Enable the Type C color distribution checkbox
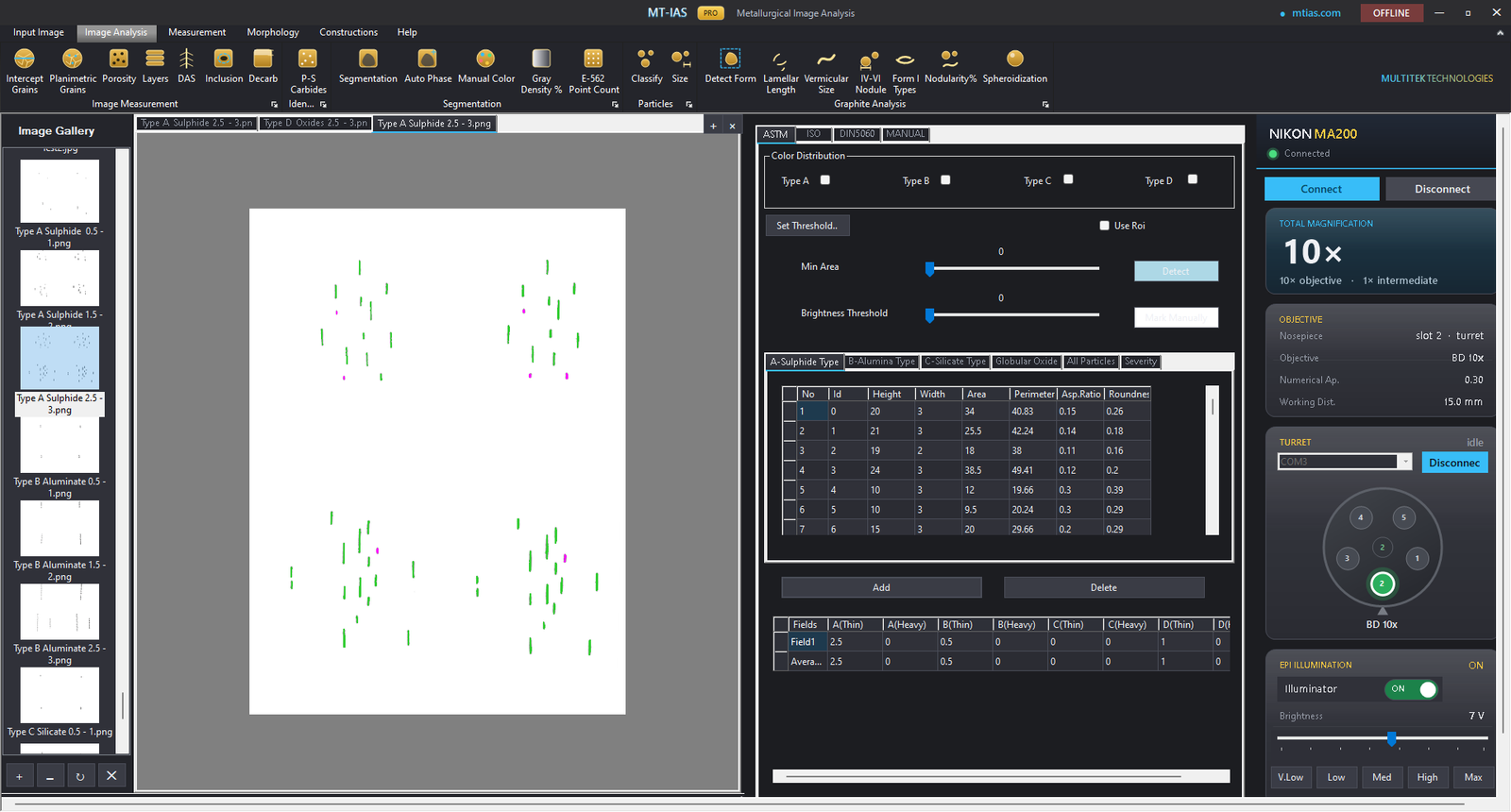This screenshot has height=812, width=1511. 1068,179
